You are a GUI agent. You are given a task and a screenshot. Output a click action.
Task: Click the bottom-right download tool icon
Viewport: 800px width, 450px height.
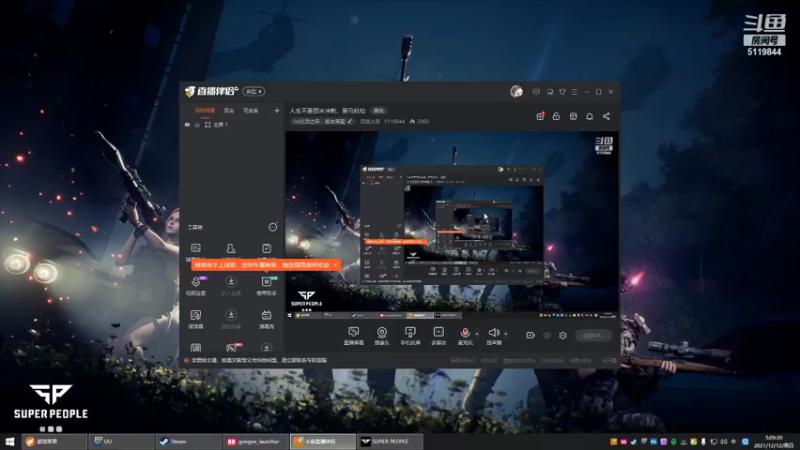click(266, 348)
